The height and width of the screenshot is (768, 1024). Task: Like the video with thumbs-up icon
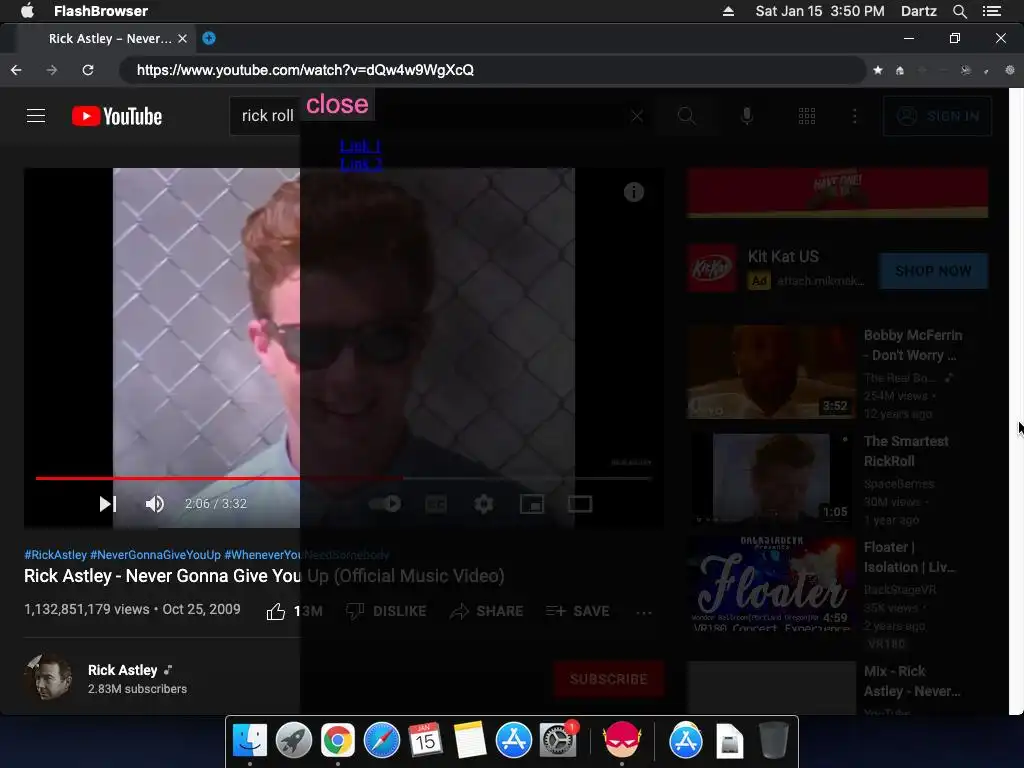276,611
